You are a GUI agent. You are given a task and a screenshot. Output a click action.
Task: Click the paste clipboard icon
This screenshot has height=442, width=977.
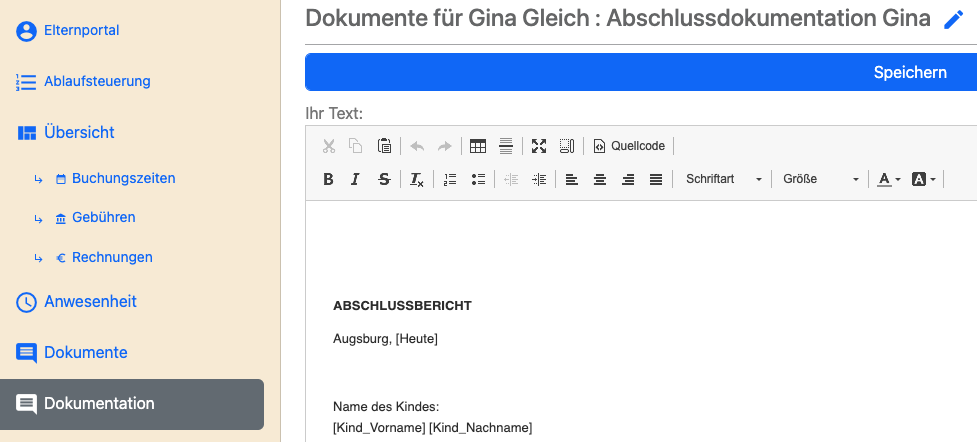[x=384, y=146]
